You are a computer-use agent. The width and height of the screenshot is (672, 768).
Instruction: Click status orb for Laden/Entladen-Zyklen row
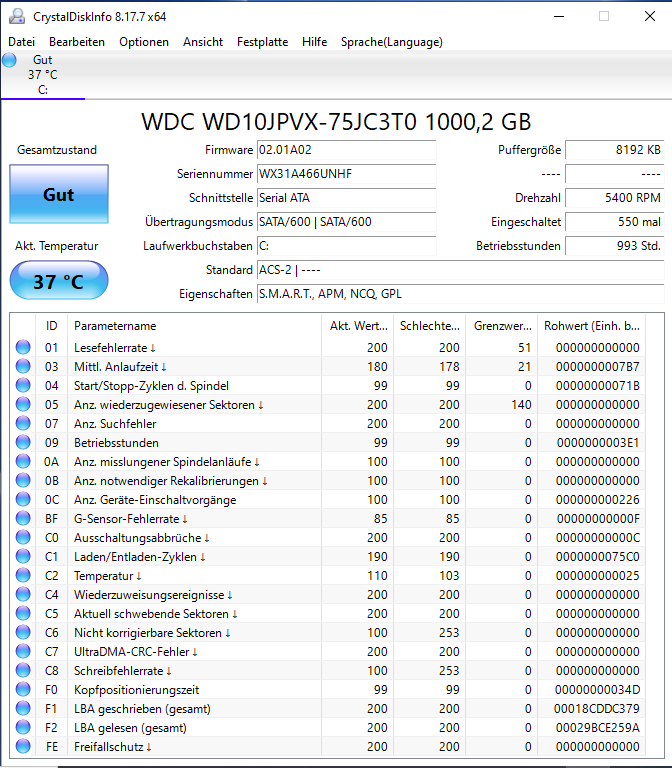pos(23,556)
